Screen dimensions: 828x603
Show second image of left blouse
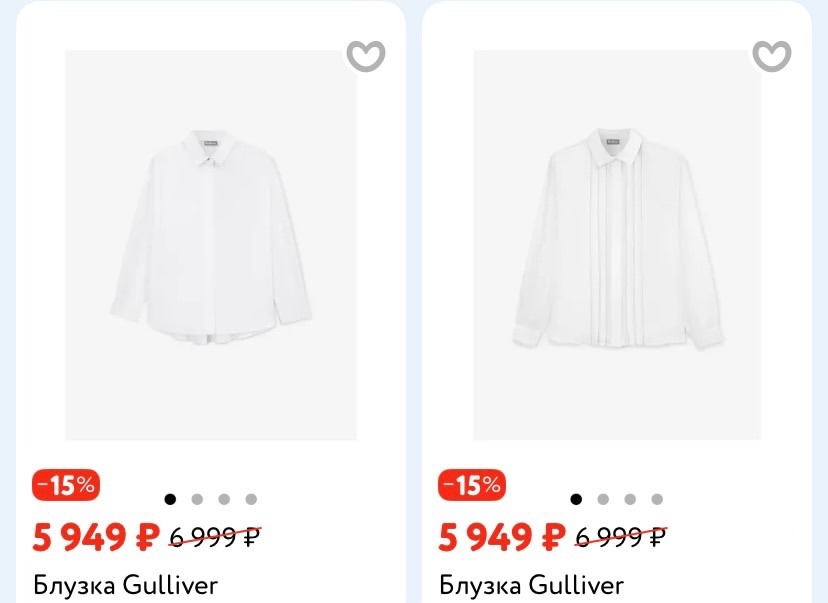197,499
